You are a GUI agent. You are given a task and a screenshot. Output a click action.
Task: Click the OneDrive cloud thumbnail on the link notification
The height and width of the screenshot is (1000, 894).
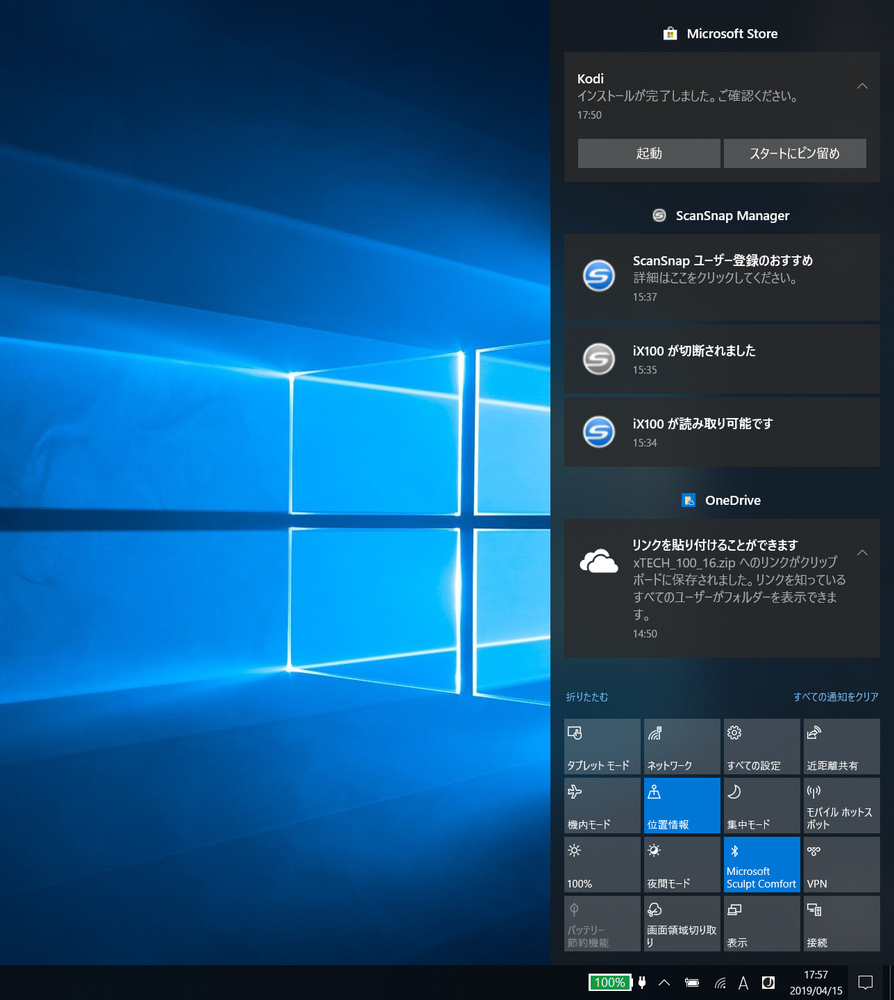click(x=598, y=561)
